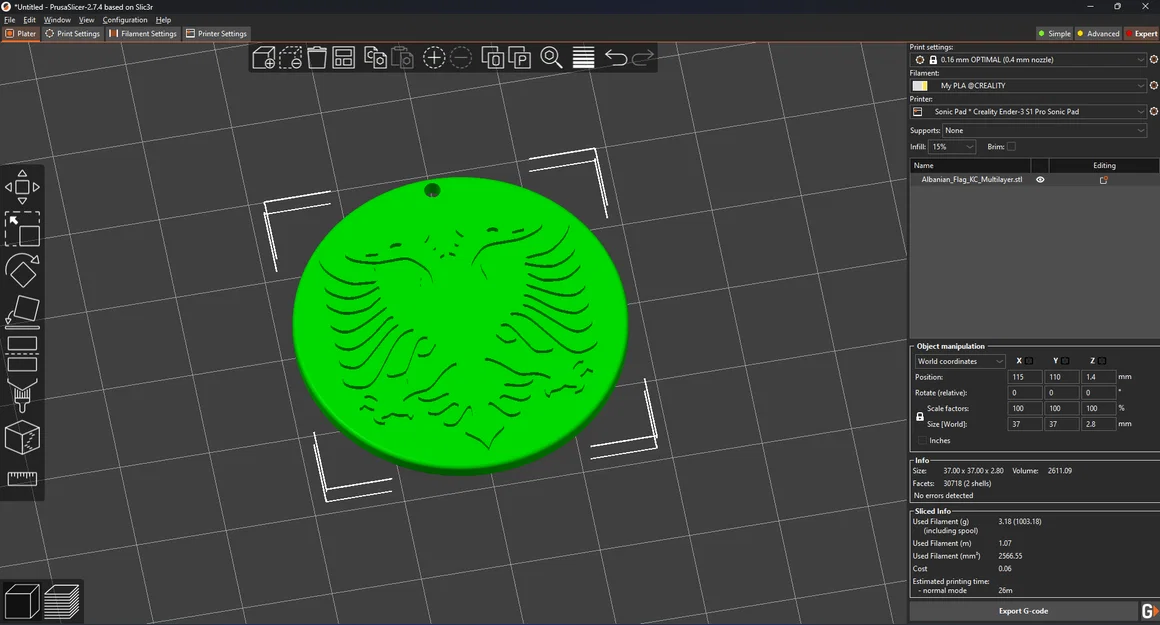The width and height of the screenshot is (1160, 625).
Task: Click the filament color swatch
Action: 920,86
